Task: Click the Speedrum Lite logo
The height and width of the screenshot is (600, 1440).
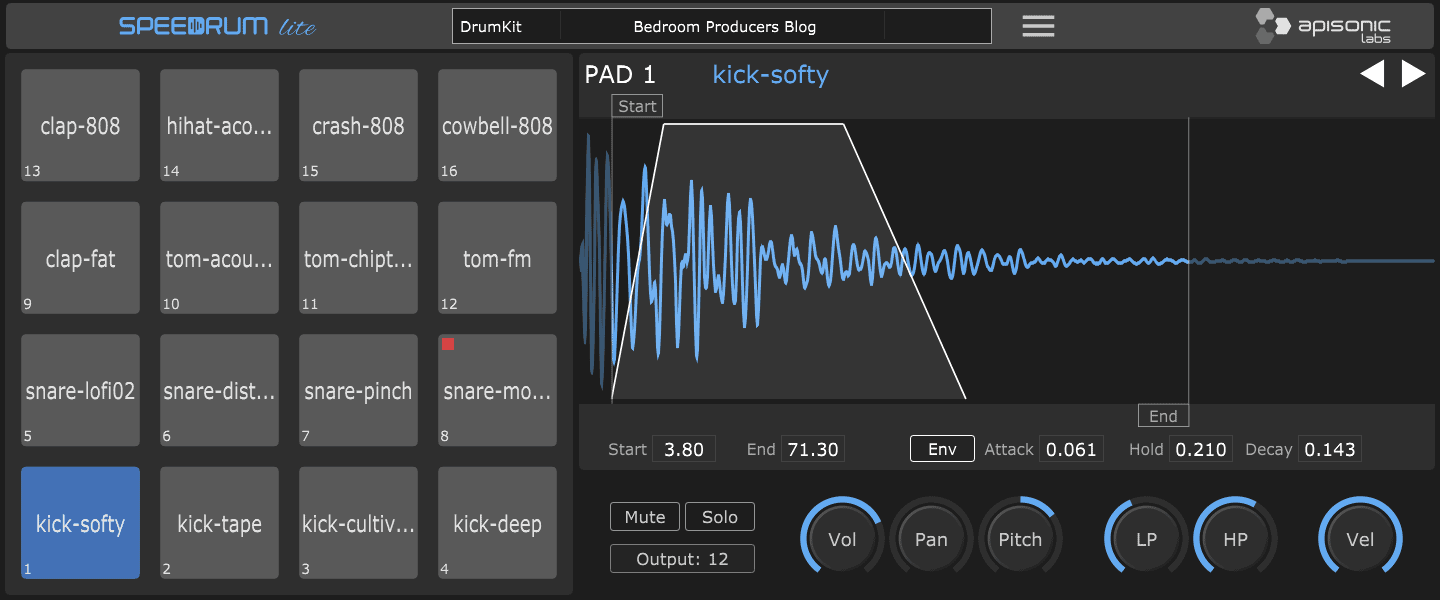Action: 217,26
